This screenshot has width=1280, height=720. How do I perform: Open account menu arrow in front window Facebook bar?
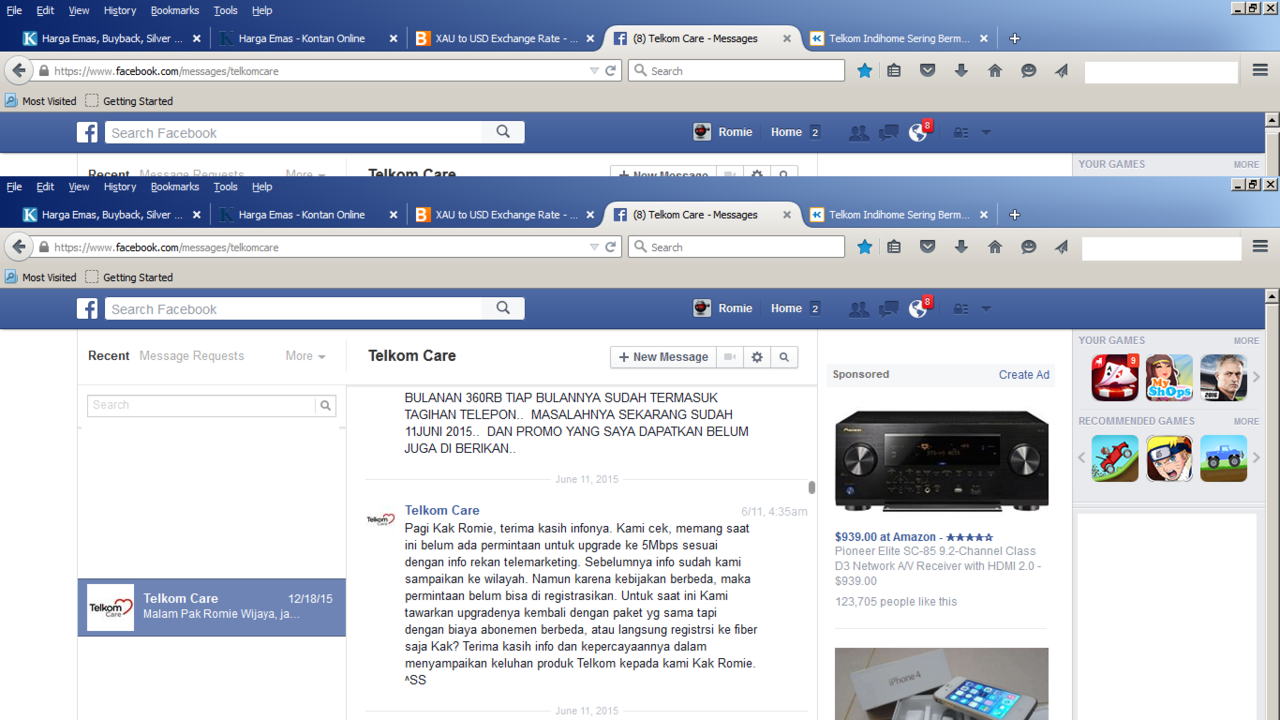pos(986,309)
